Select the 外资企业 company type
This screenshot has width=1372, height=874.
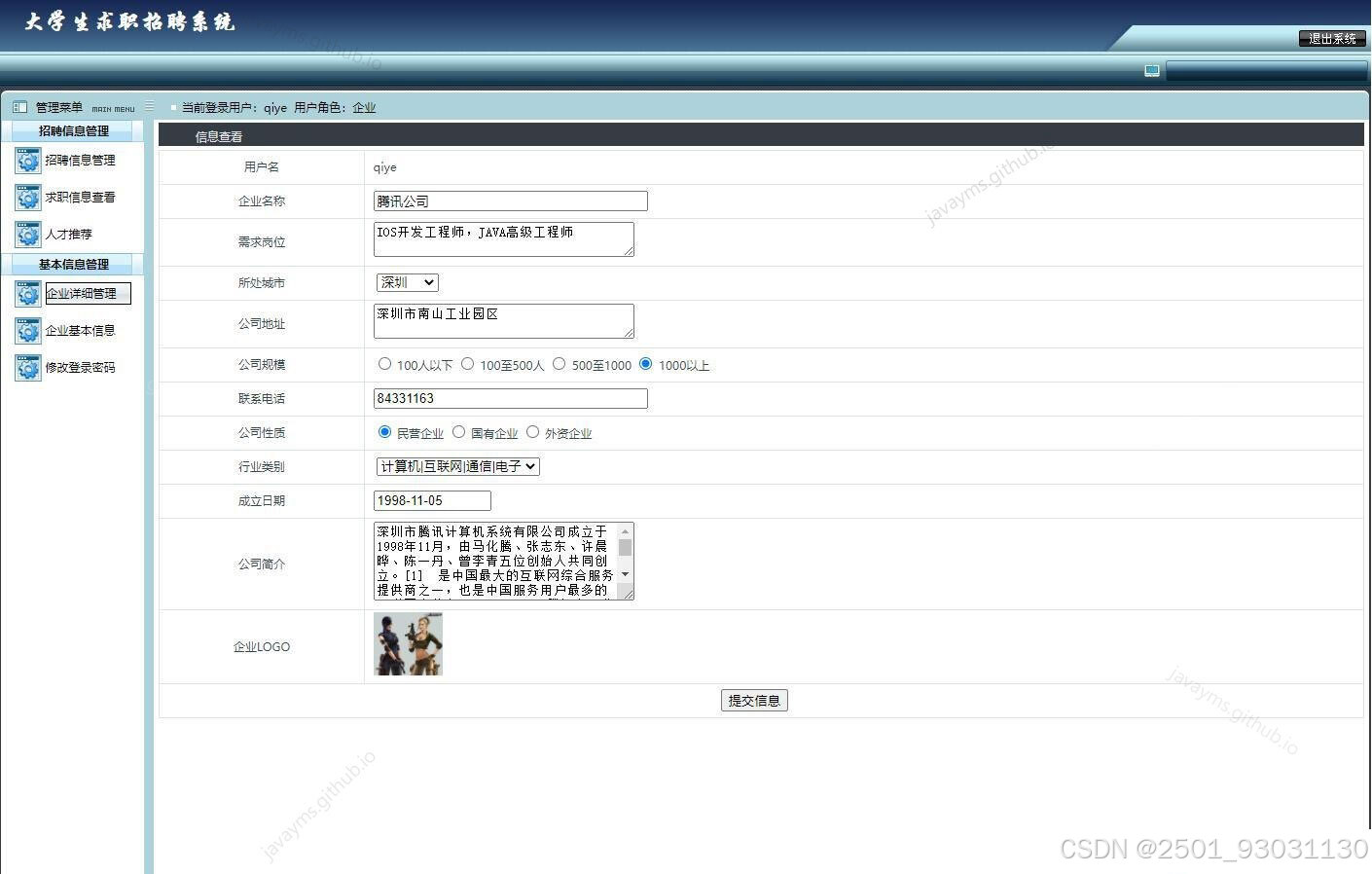tap(532, 432)
